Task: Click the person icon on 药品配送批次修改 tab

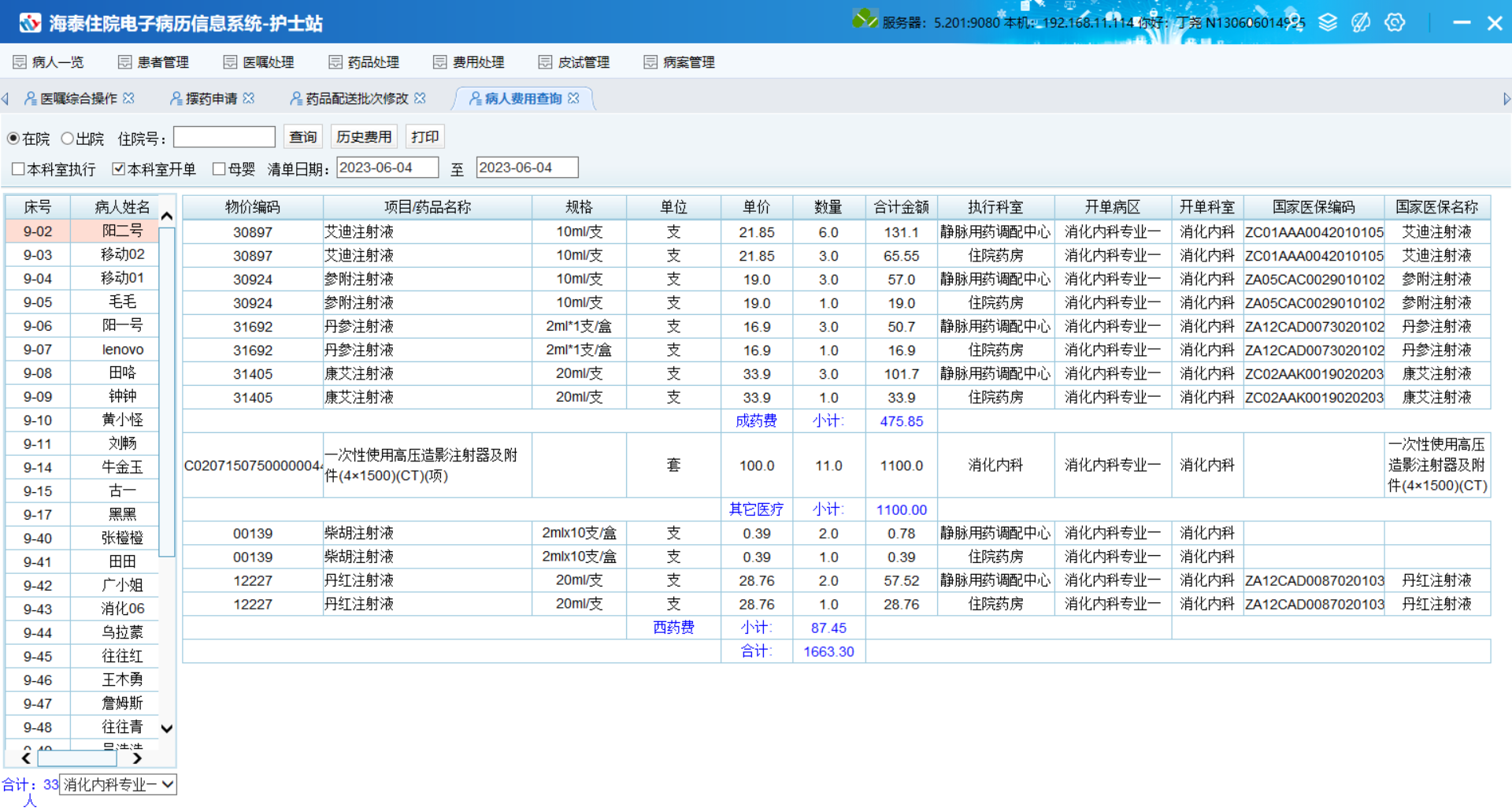Action: coord(296,98)
